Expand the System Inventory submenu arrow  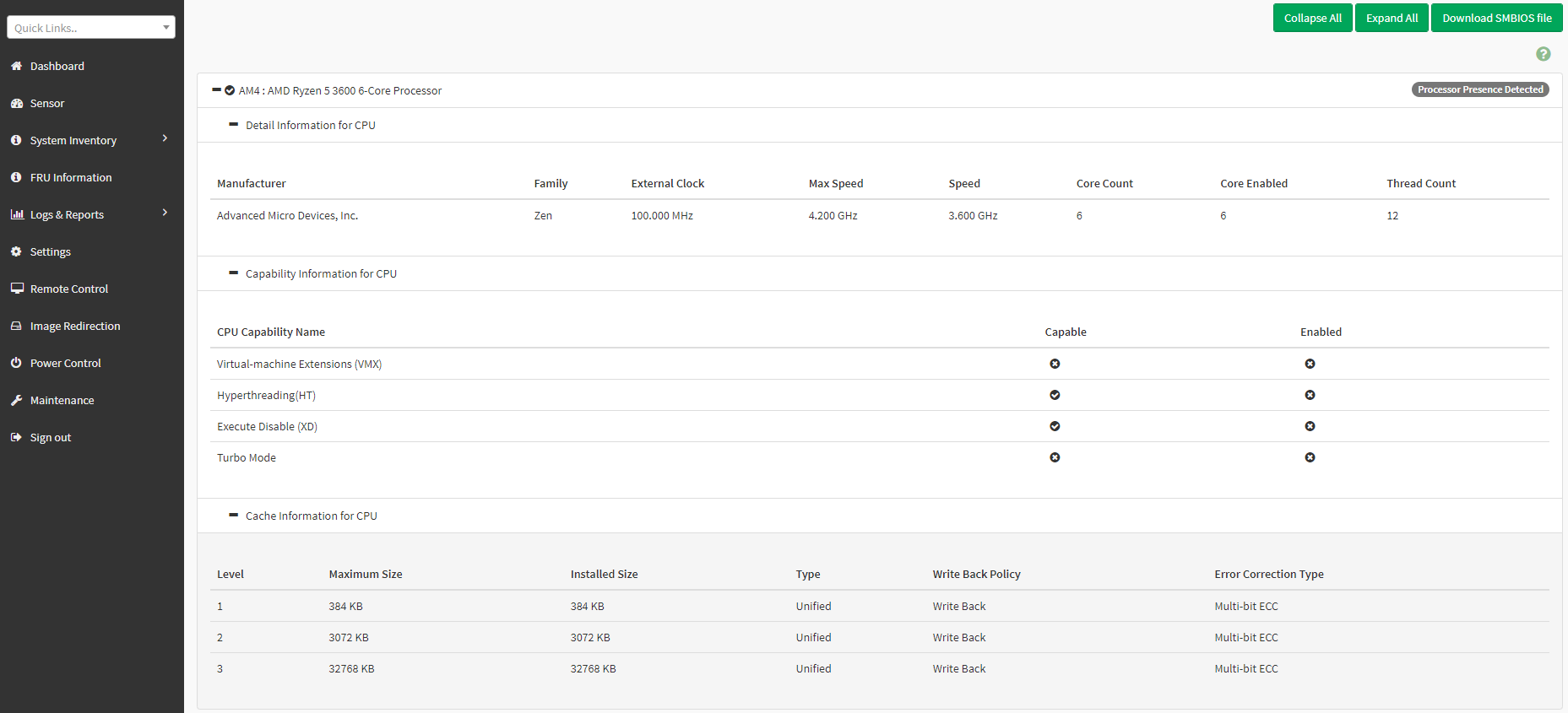165,138
